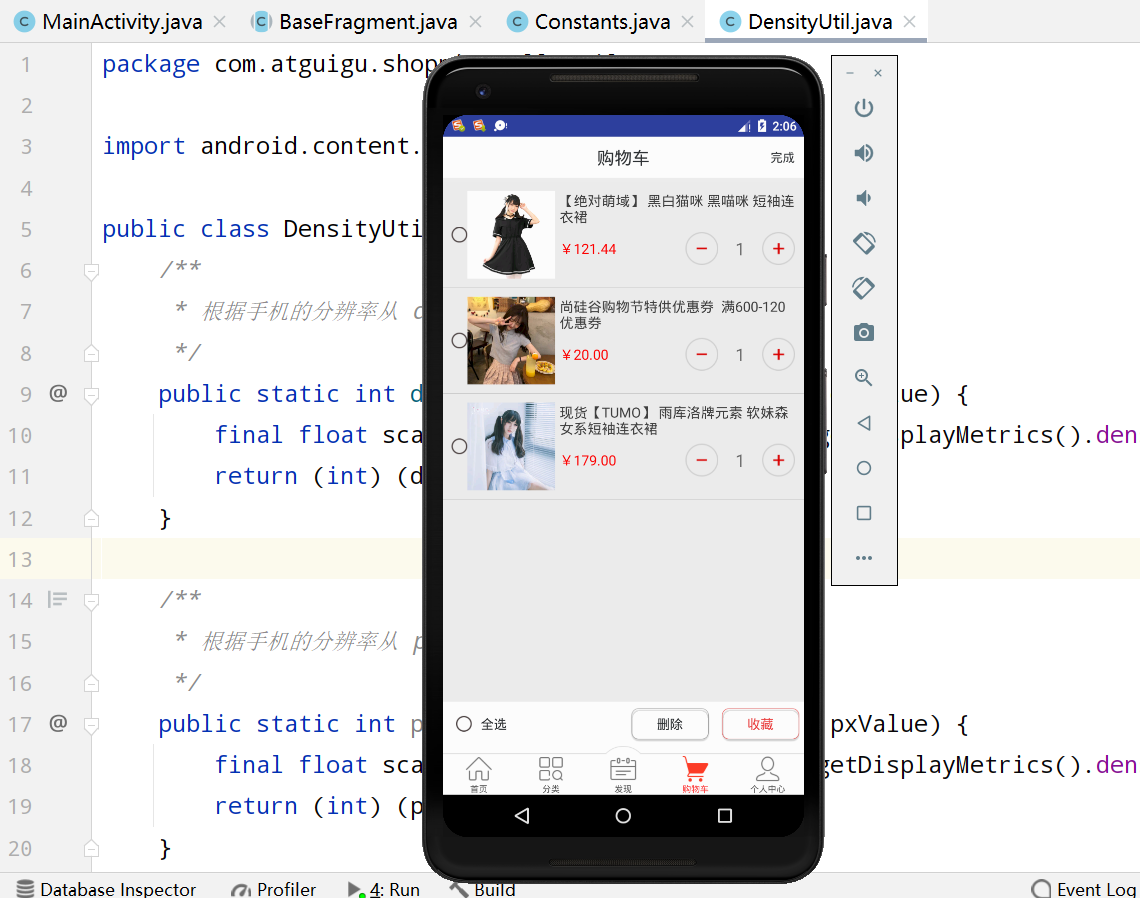Viewport: 1140px width, 898px height.
Task: Tap the 收藏 favorite button
Action: click(x=760, y=724)
